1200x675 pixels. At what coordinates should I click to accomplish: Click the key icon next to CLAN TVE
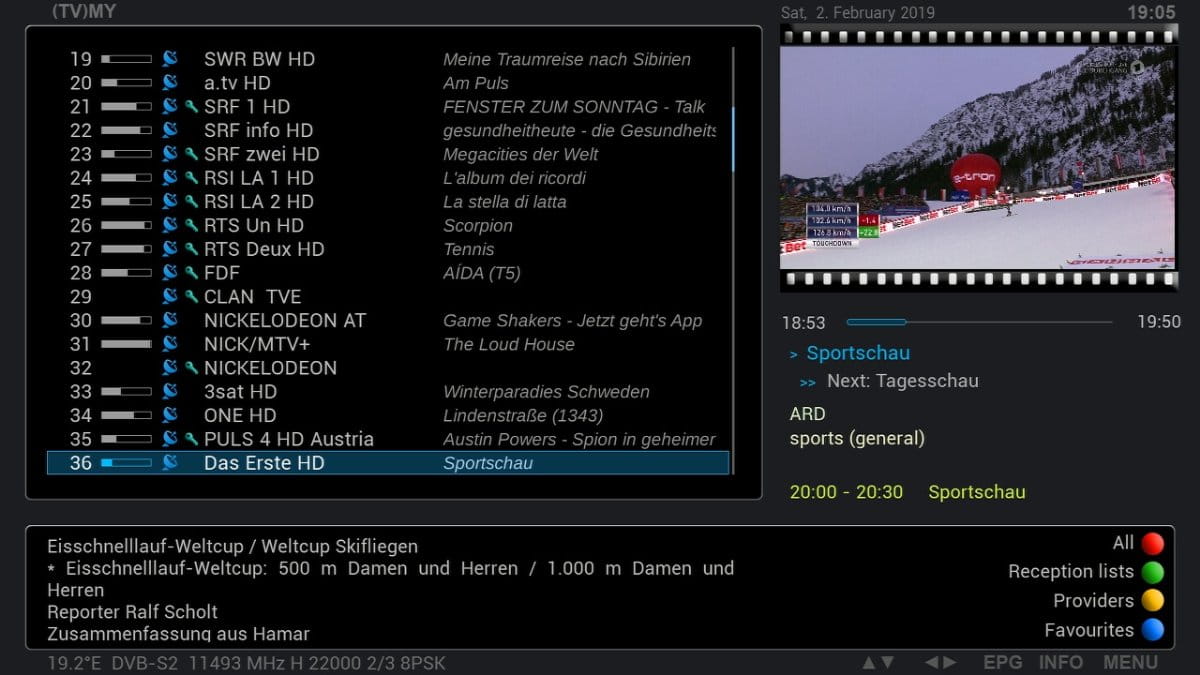pos(191,297)
